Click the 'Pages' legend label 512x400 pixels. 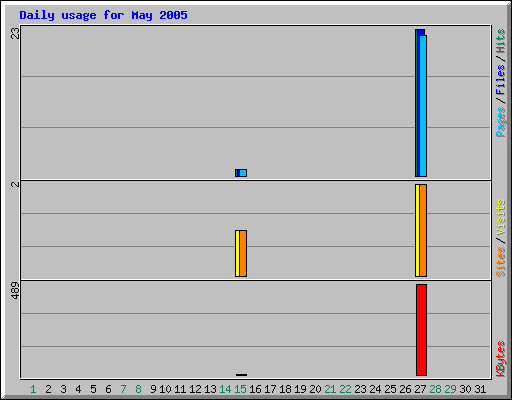pyautogui.click(x=500, y=122)
